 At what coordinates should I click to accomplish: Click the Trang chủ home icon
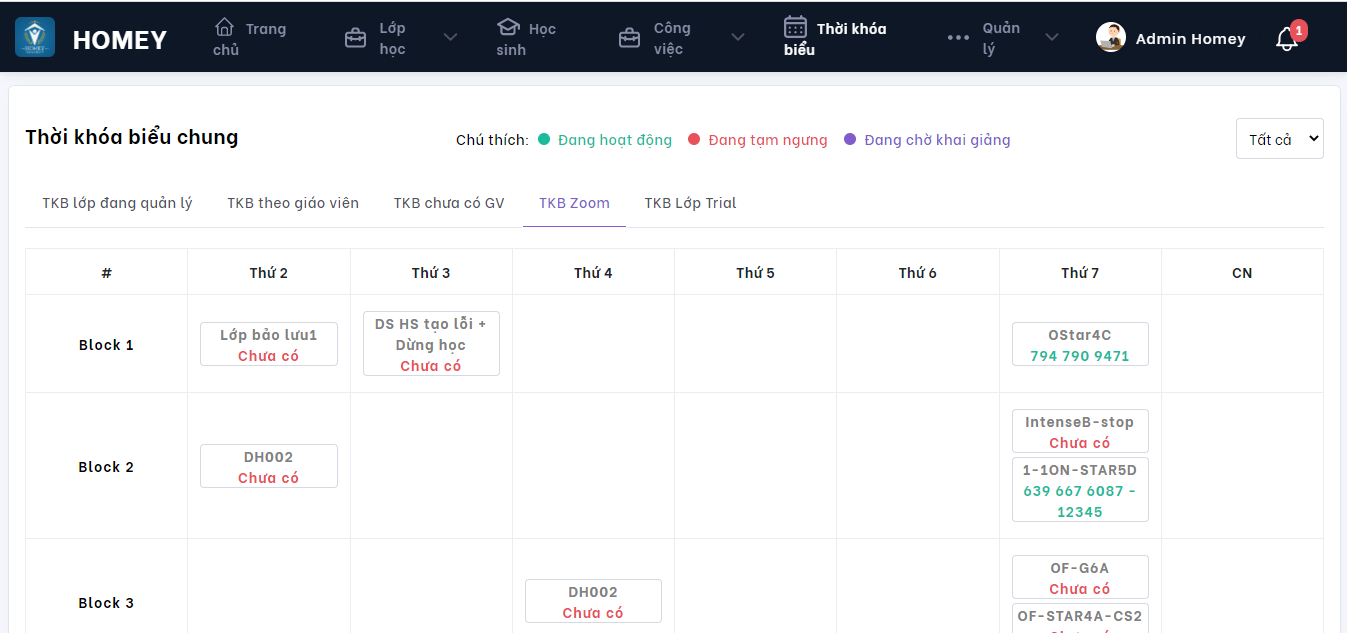point(225,27)
